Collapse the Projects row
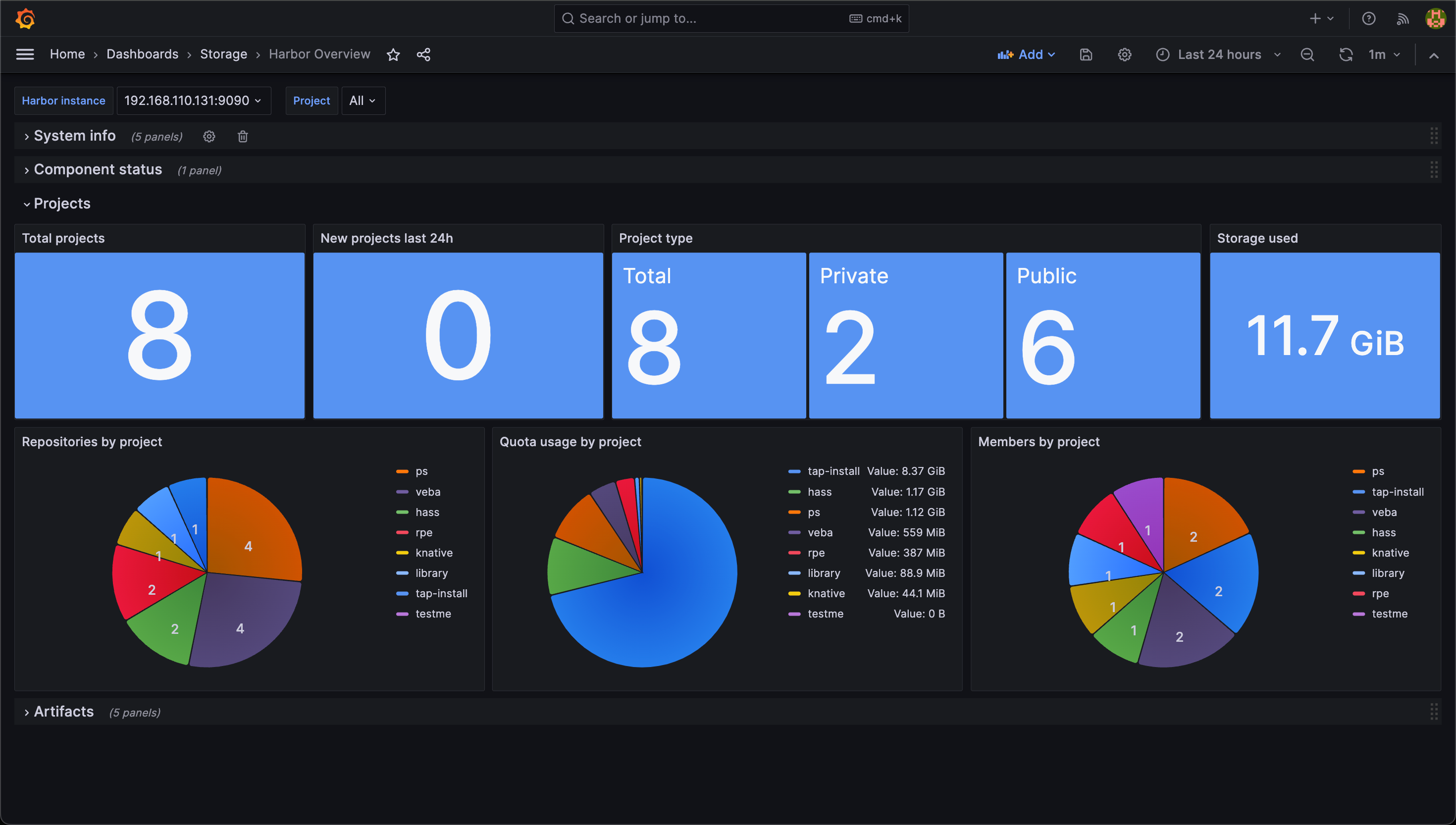The image size is (1456, 825). [56, 204]
